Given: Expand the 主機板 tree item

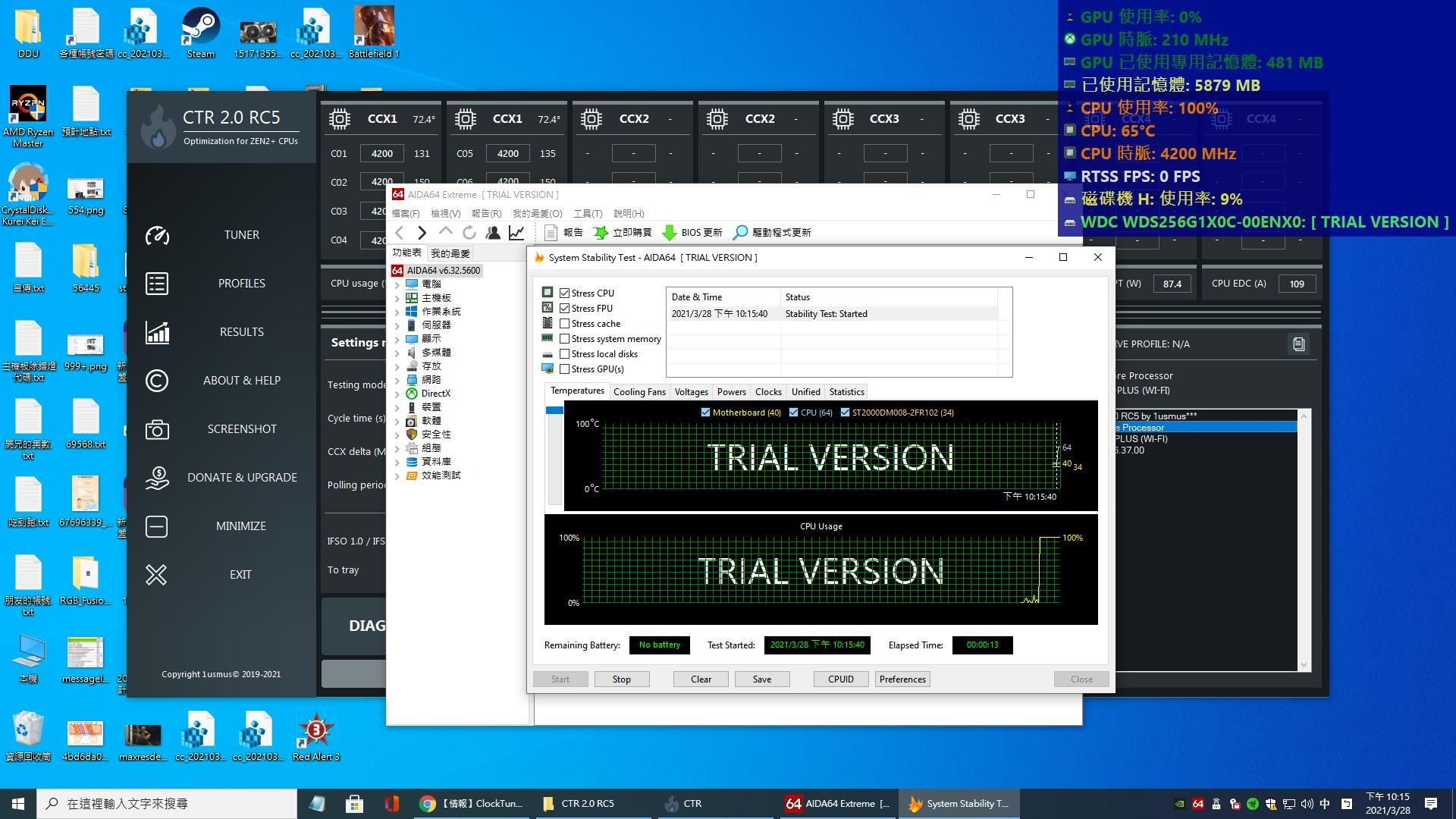Looking at the screenshot, I should pyautogui.click(x=397, y=297).
